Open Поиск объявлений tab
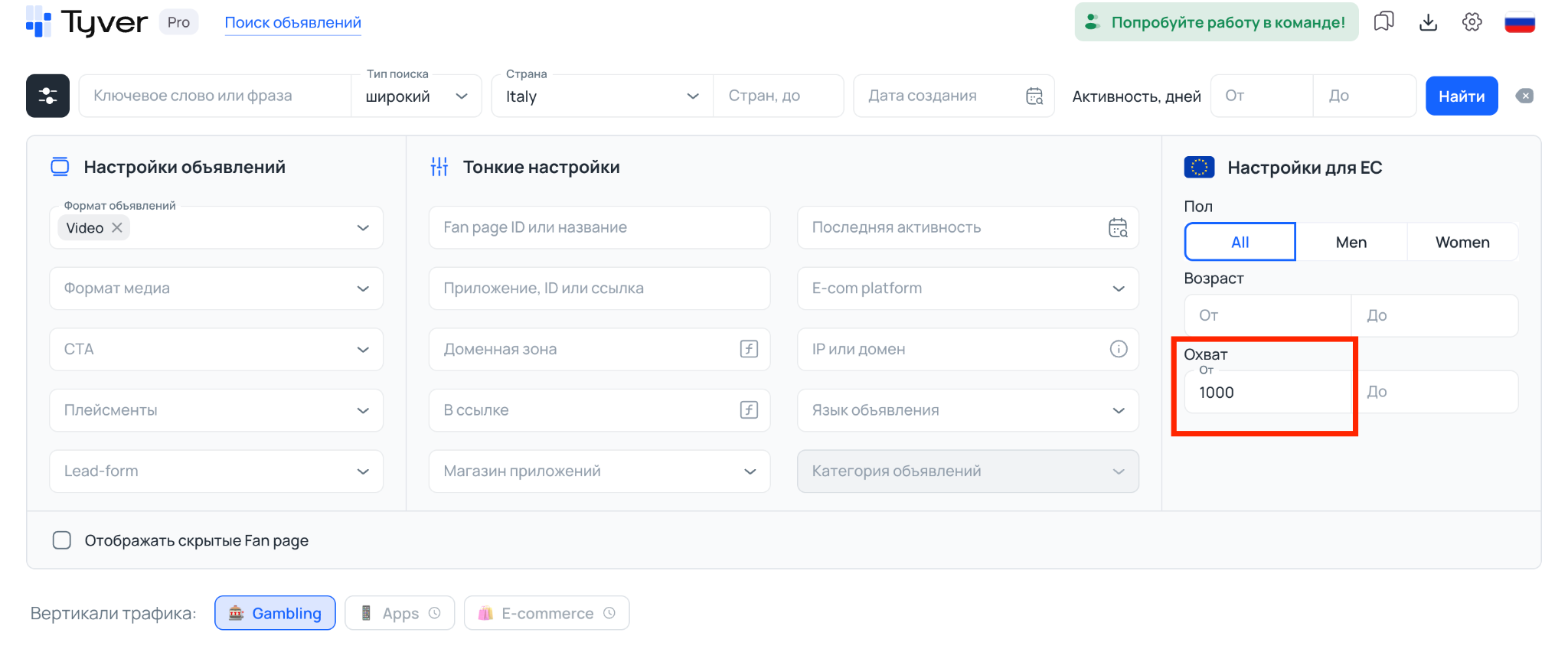 [x=292, y=22]
